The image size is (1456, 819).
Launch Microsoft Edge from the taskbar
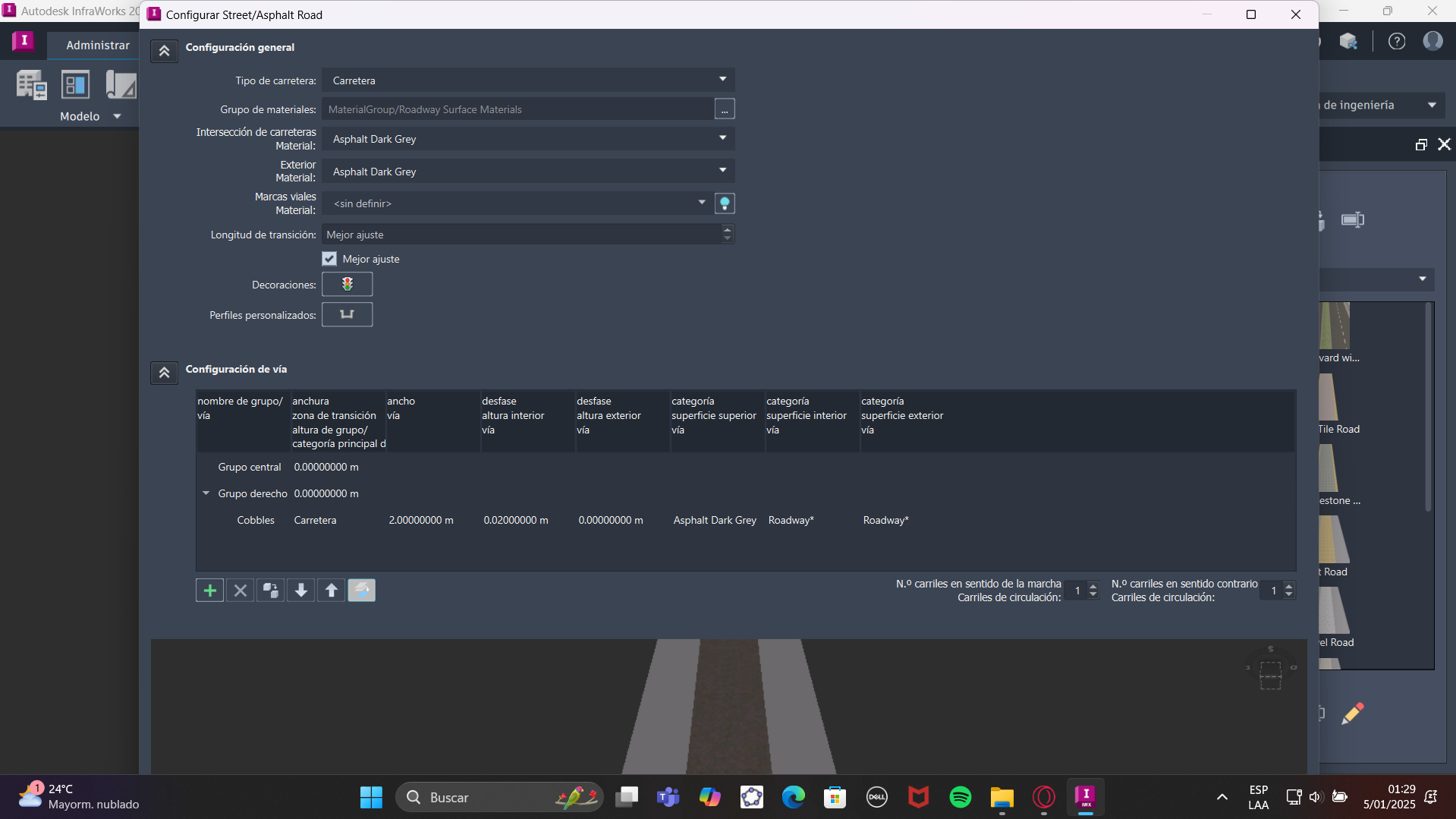793,797
